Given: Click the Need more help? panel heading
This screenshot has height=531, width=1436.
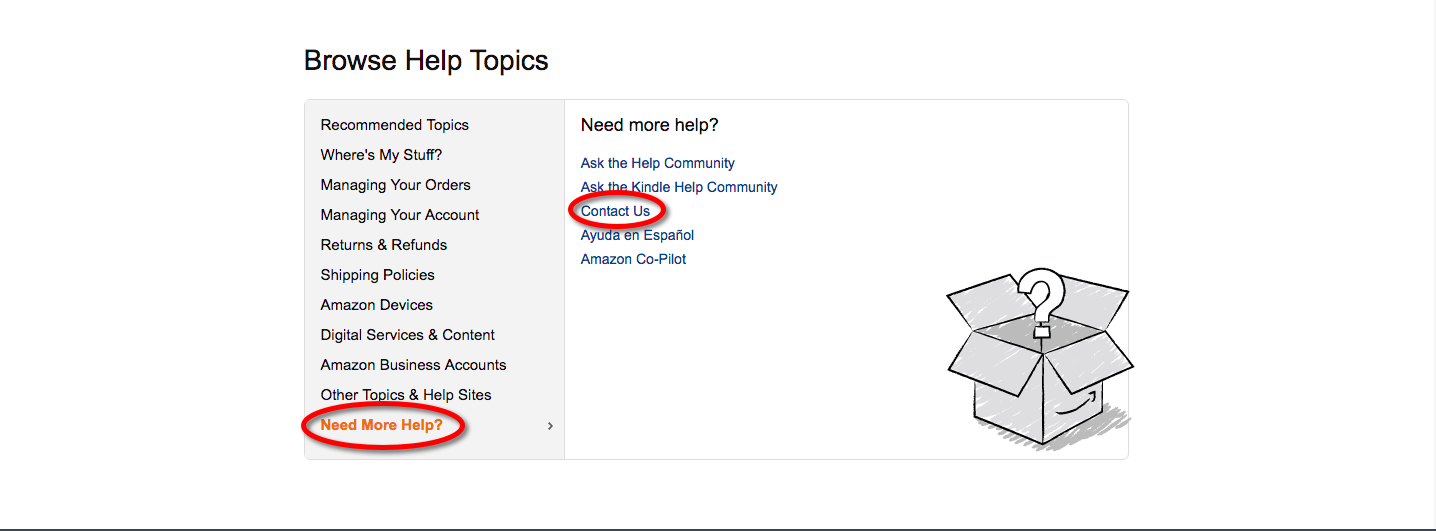Looking at the screenshot, I should click(649, 125).
